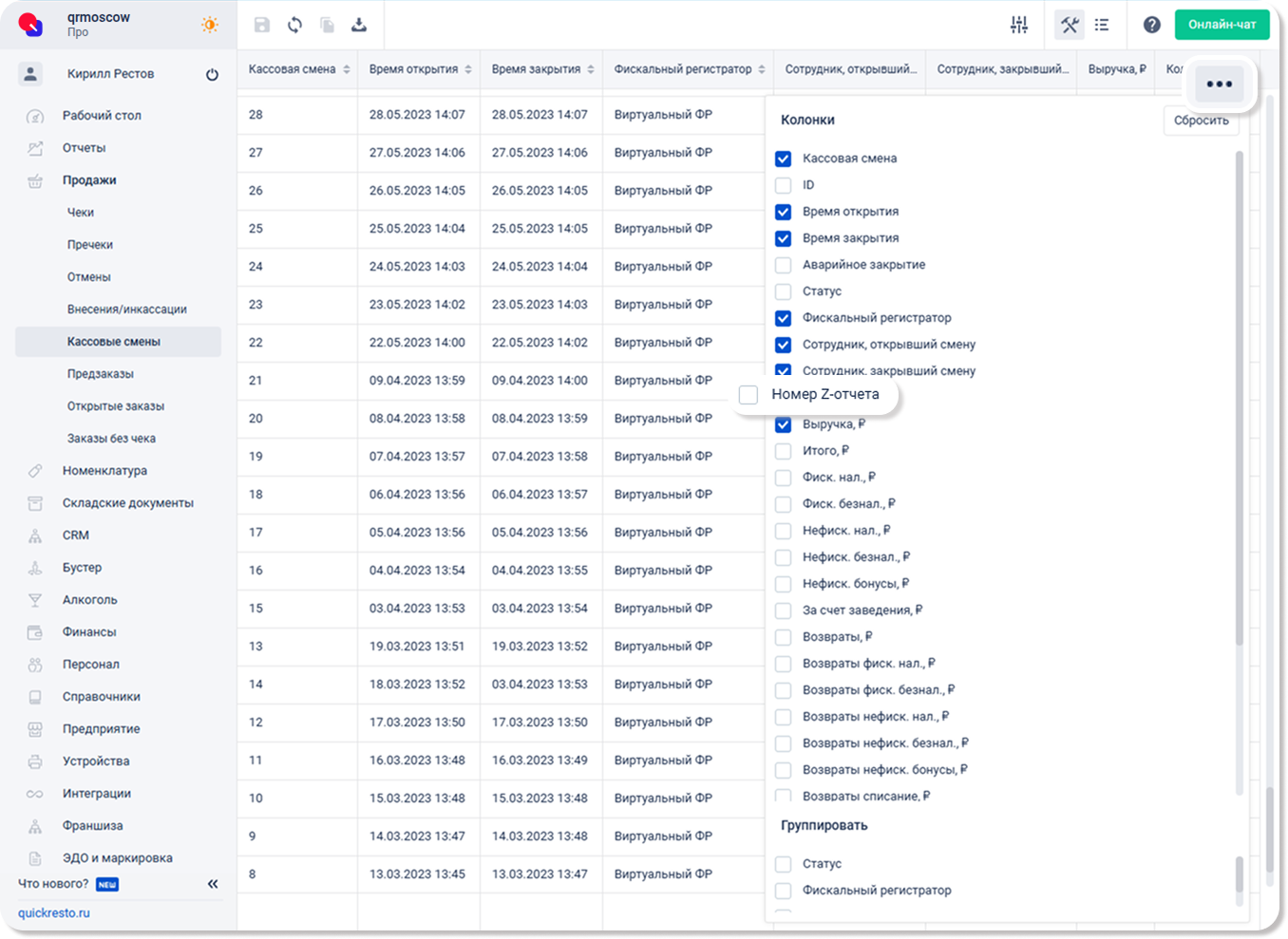1288x939 pixels.
Task: Open the three dots columns menu
Action: pyautogui.click(x=1219, y=85)
